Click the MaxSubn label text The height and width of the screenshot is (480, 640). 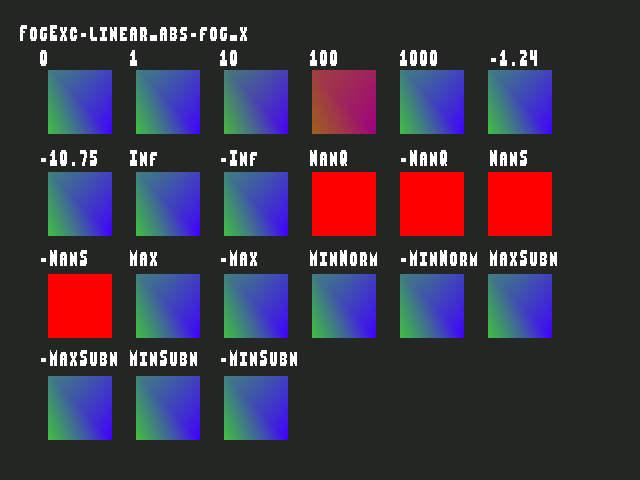click(523, 258)
